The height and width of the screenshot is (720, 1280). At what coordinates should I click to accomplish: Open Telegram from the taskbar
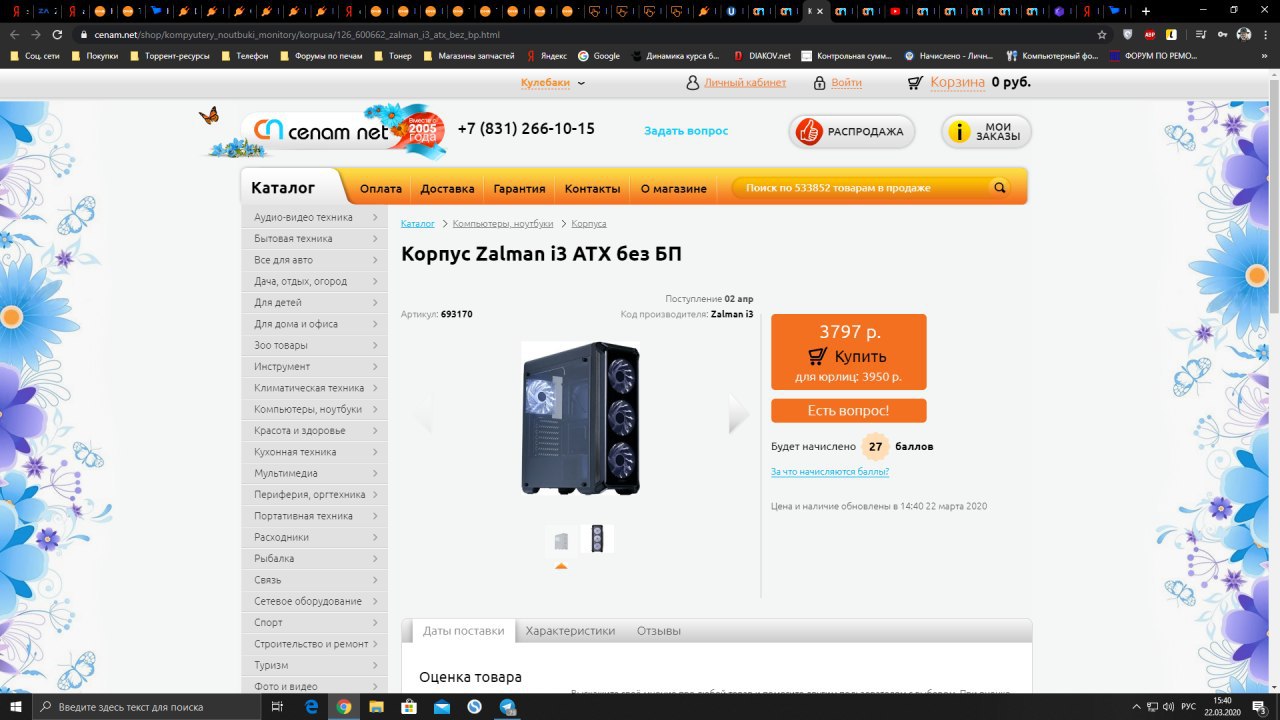click(x=508, y=706)
